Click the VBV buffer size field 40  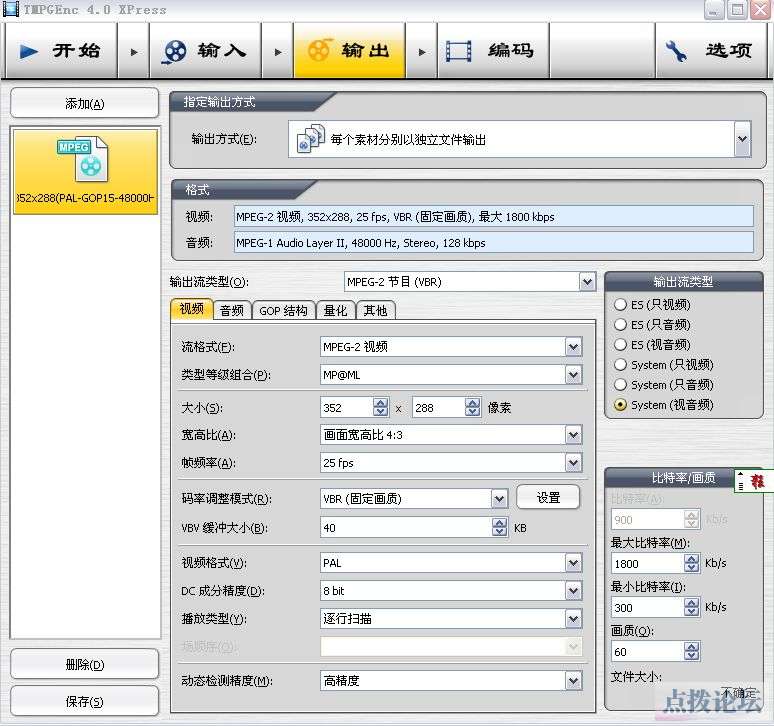coord(406,528)
